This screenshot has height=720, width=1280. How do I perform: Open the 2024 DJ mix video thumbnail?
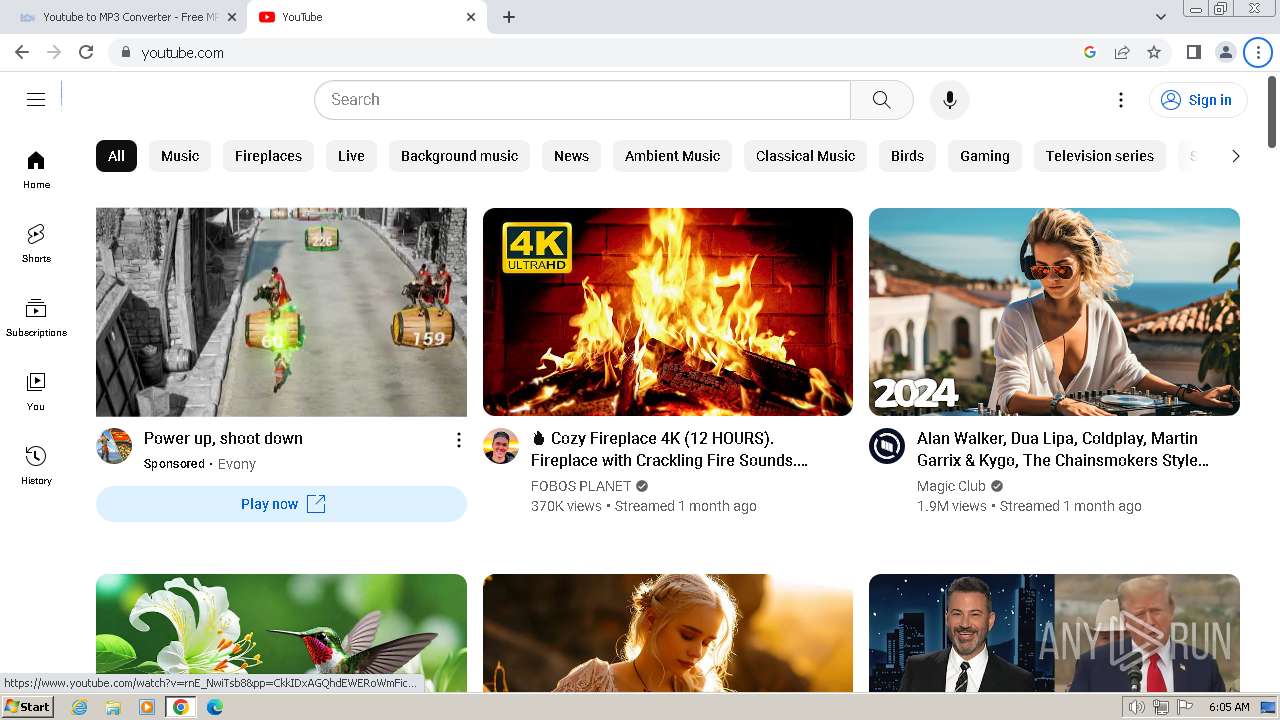tap(1054, 312)
